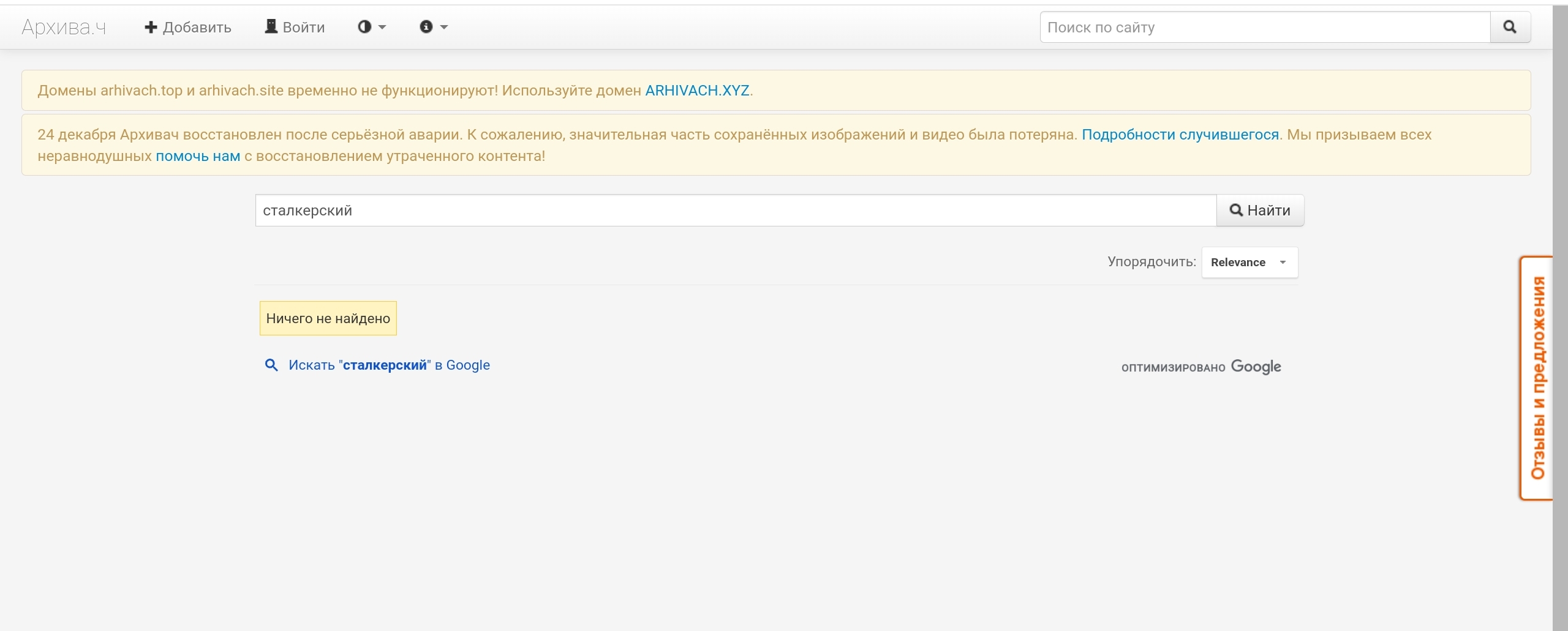Click the main search field containing сталкерский
Image resolution: width=1568 pixels, height=631 pixels.
point(736,211)
